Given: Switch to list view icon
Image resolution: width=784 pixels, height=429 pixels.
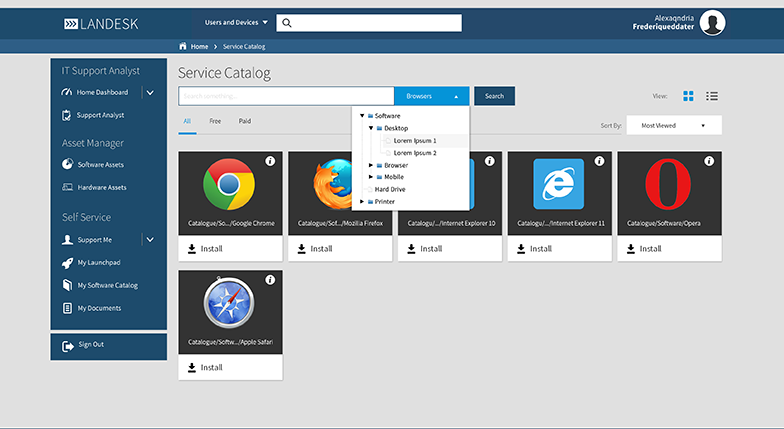Looking at the screenshot, I should point(712,96).
